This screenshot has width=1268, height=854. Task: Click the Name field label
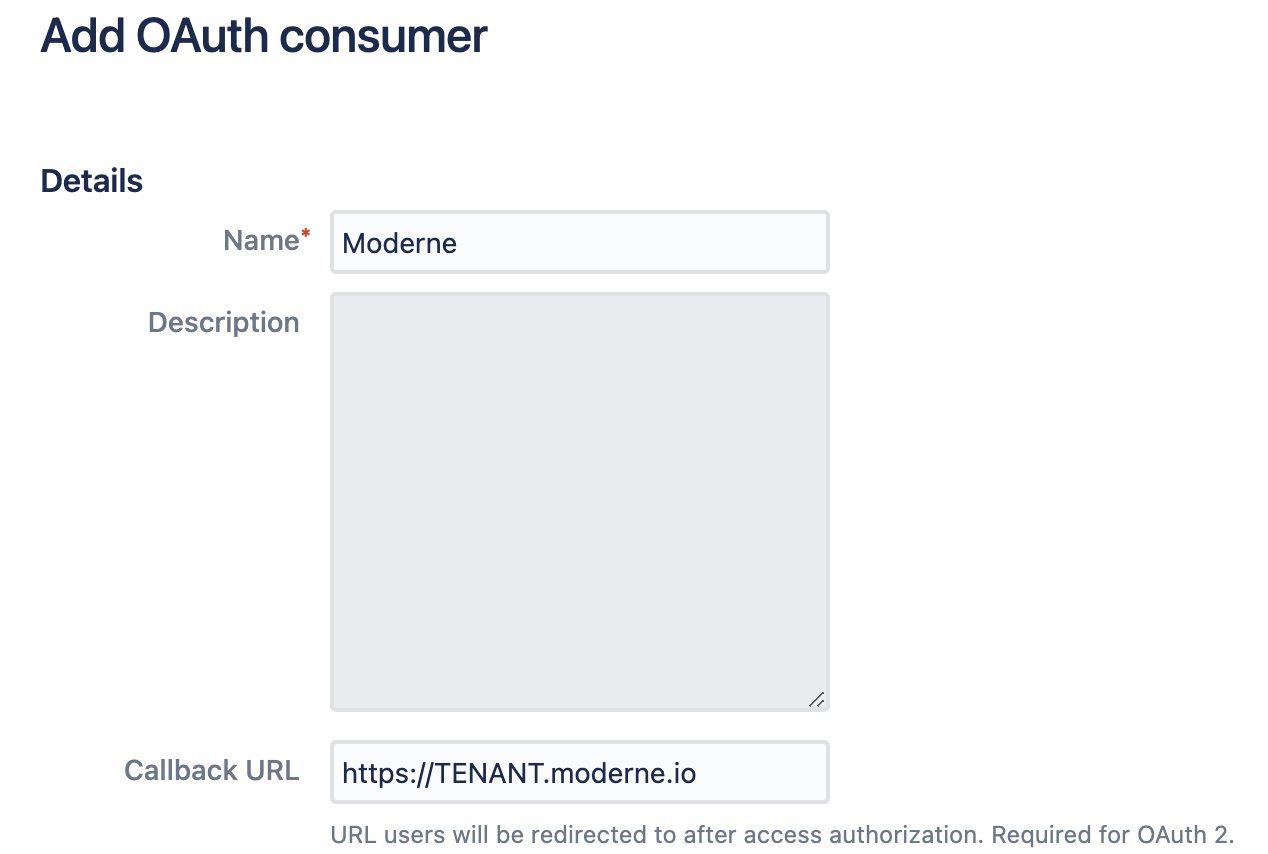click(261, 240)
